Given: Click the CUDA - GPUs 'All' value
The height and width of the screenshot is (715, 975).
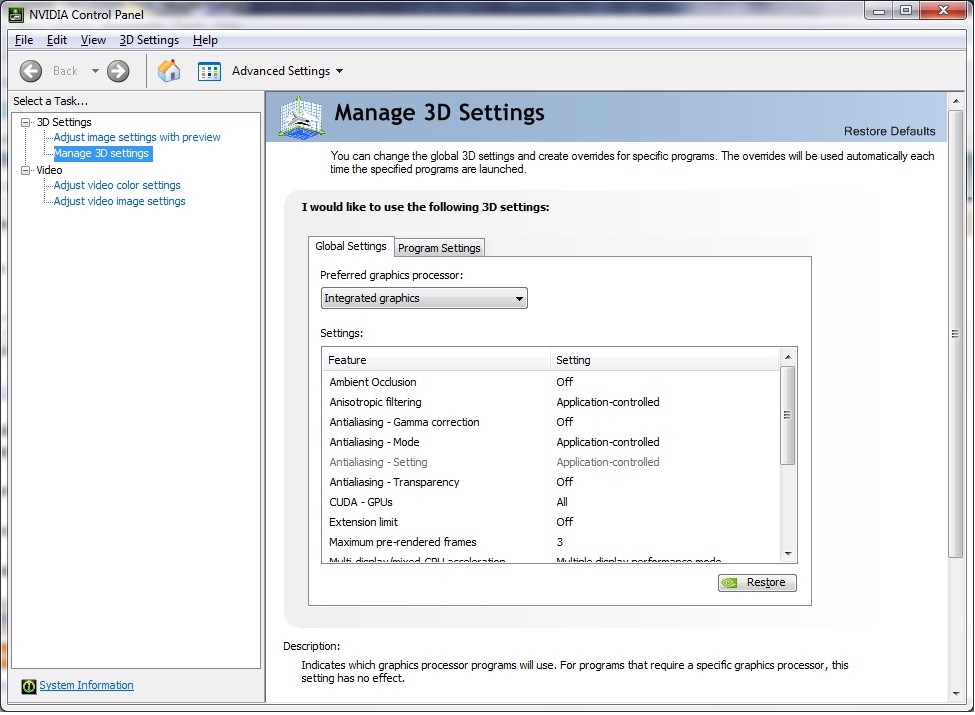Looking at the screenshot, I should click(562, 502).
